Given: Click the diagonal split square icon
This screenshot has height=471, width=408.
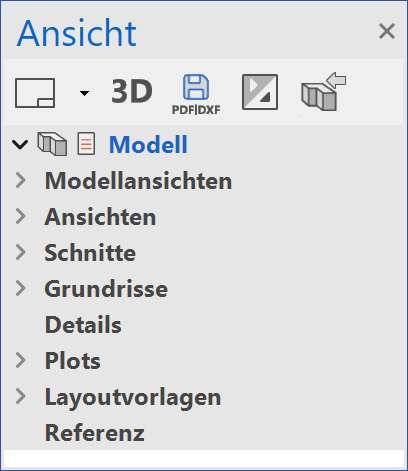Looking at the screenshot, I should coord(260,92).
